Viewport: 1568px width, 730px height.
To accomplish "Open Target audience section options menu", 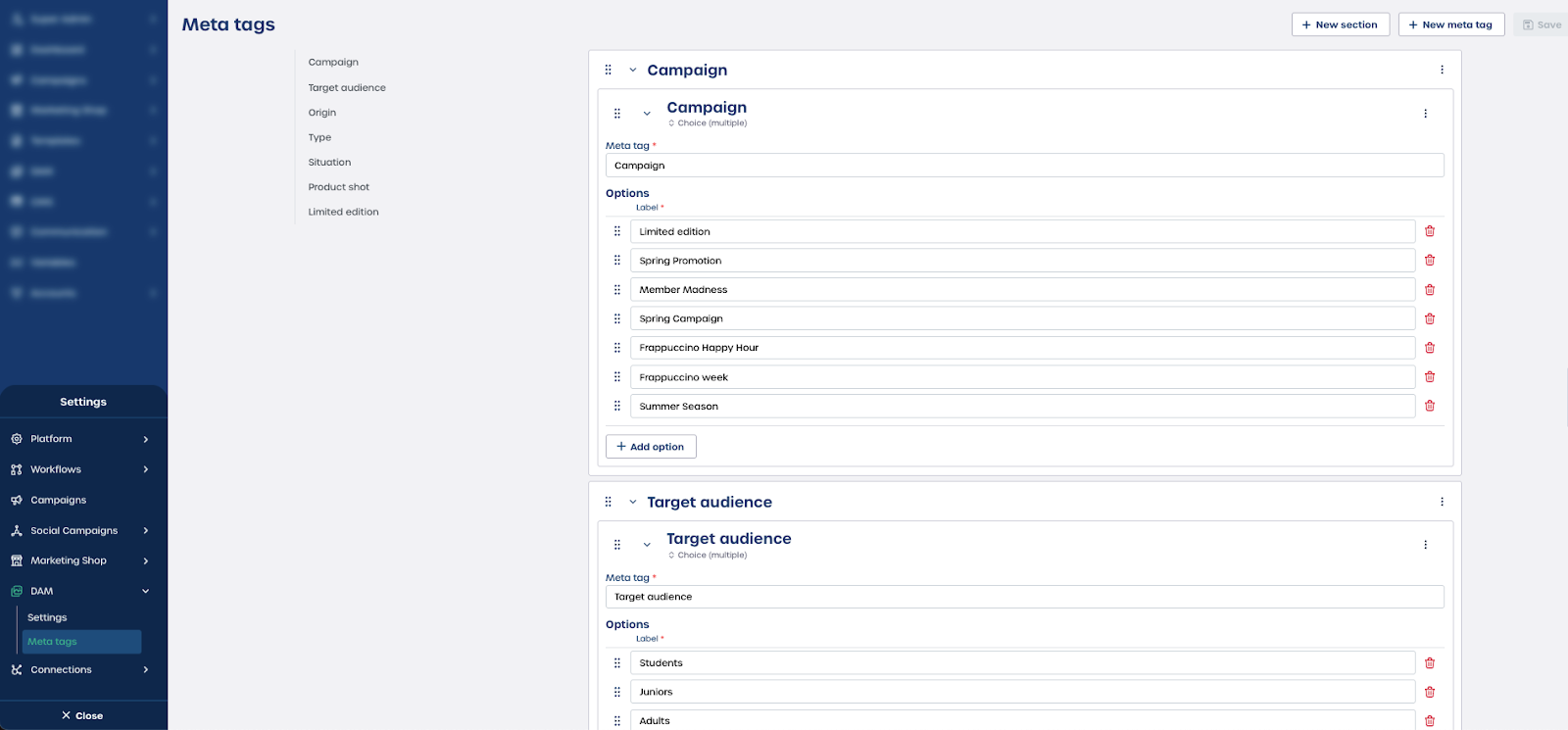I will tap(1442, 502).
